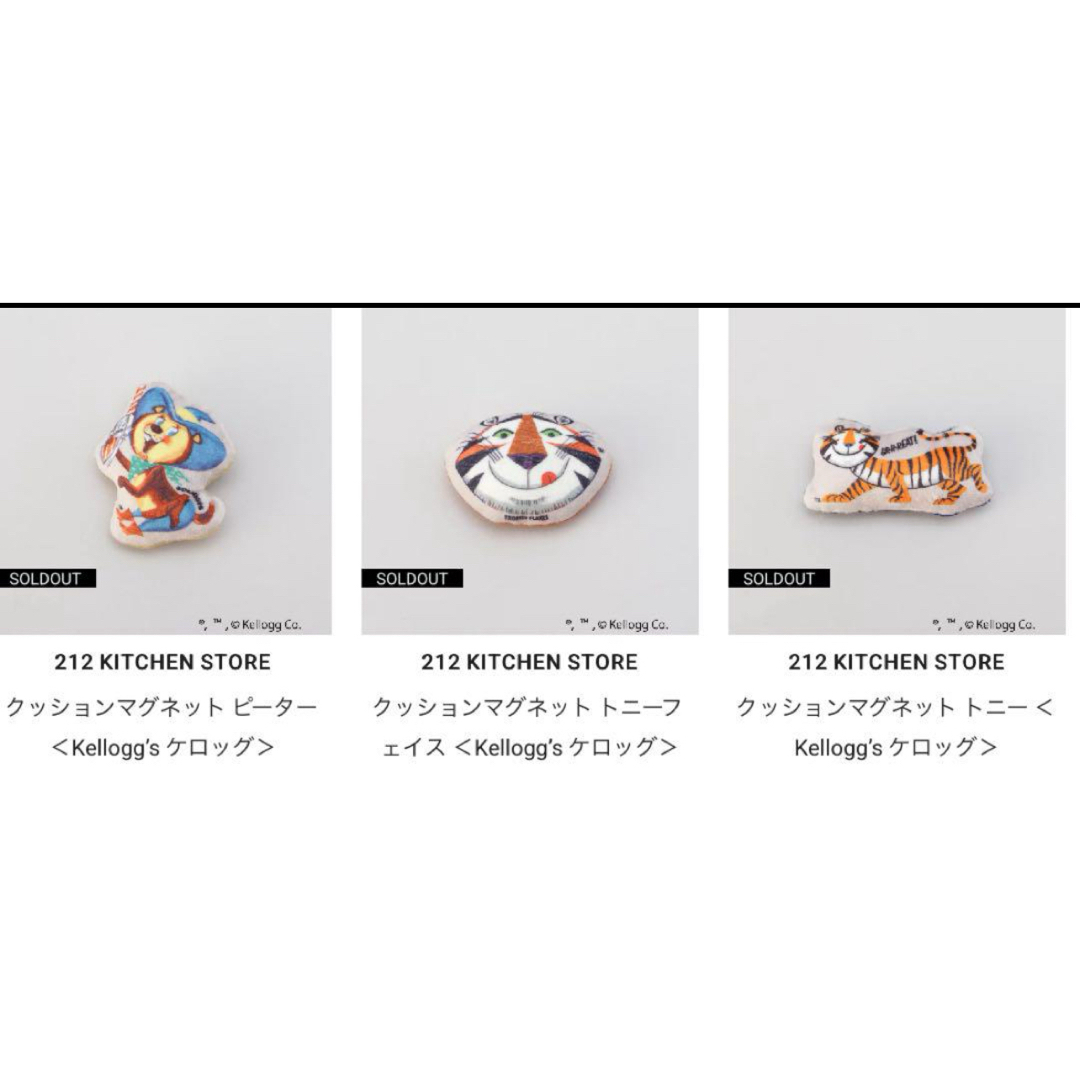Click ェイス <Kellogg's ケロッグ> text line

click(x=529, y=747)
